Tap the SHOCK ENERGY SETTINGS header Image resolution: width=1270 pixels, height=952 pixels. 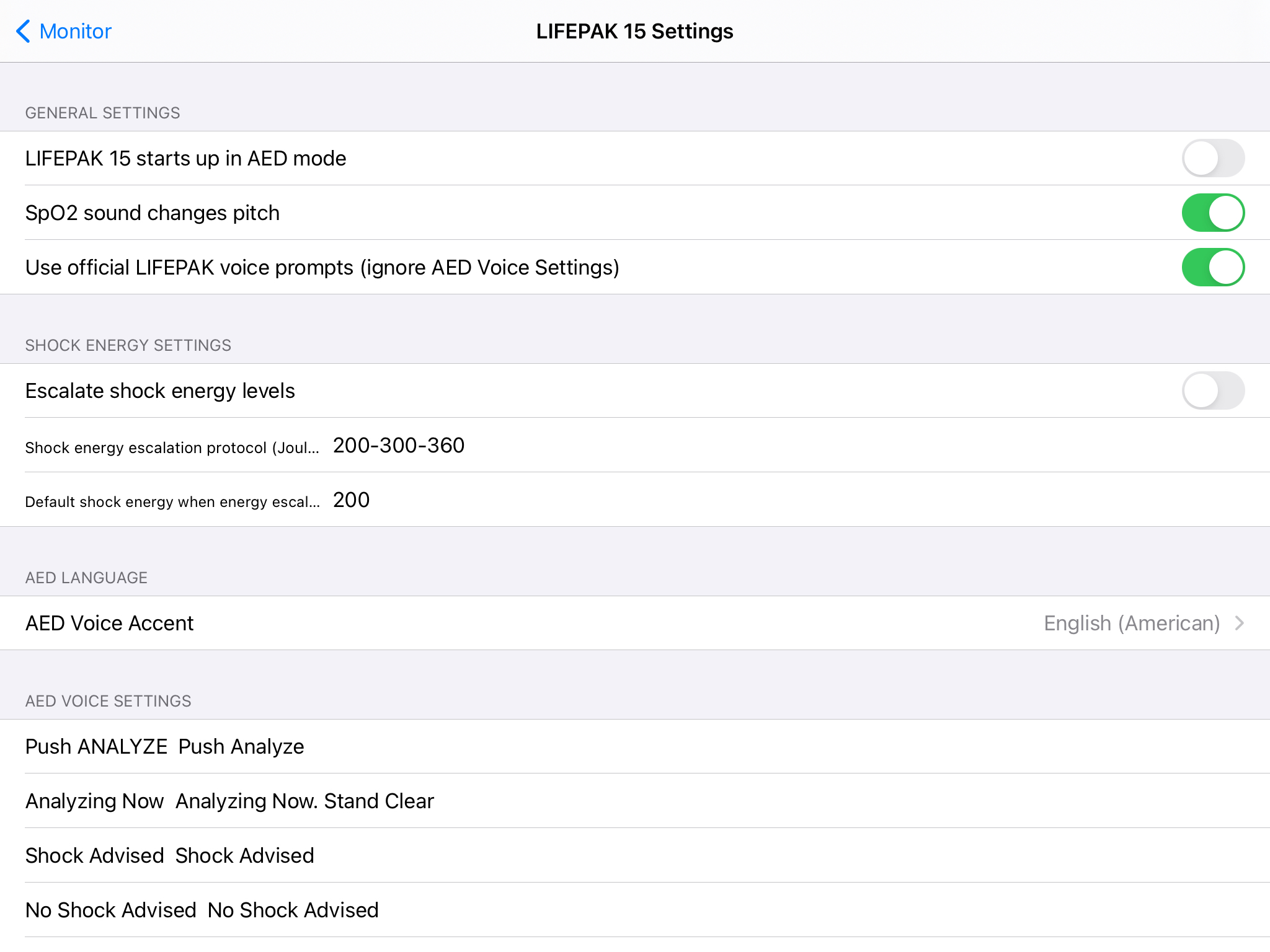128,345
